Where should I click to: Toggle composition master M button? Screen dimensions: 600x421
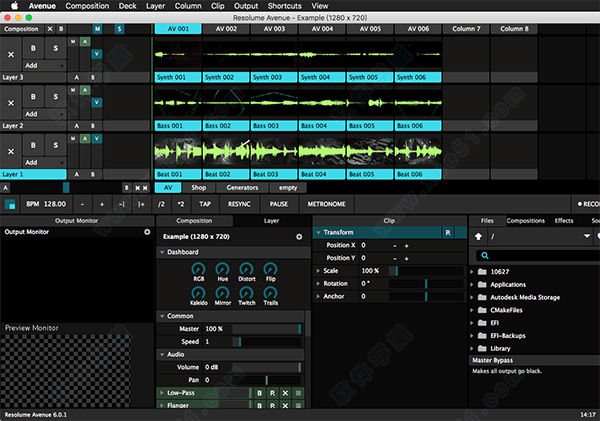(98, 29)
